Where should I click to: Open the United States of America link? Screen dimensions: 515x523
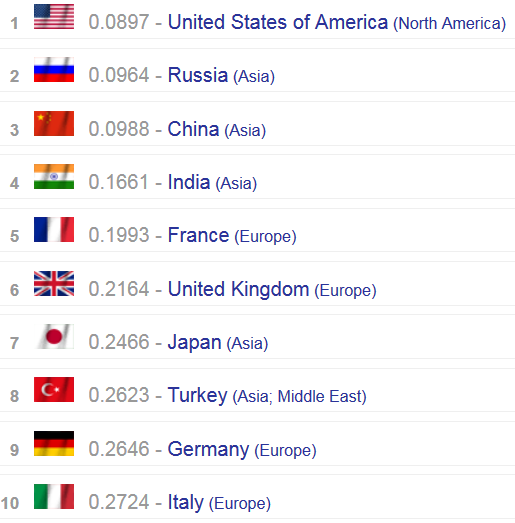pos(278,22)
